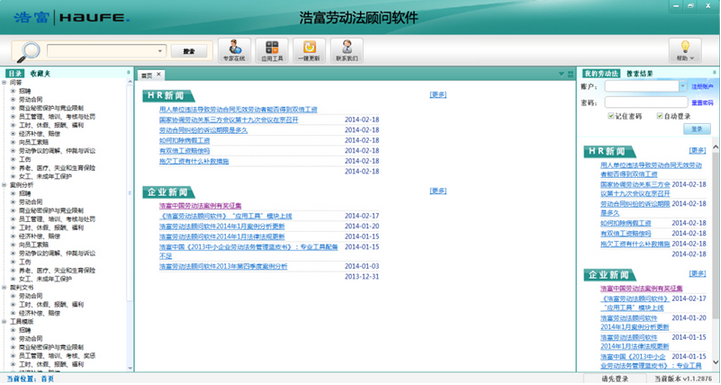Click the magnifying glass search icon
721x385 pixels.
click(x=28, y=52)
